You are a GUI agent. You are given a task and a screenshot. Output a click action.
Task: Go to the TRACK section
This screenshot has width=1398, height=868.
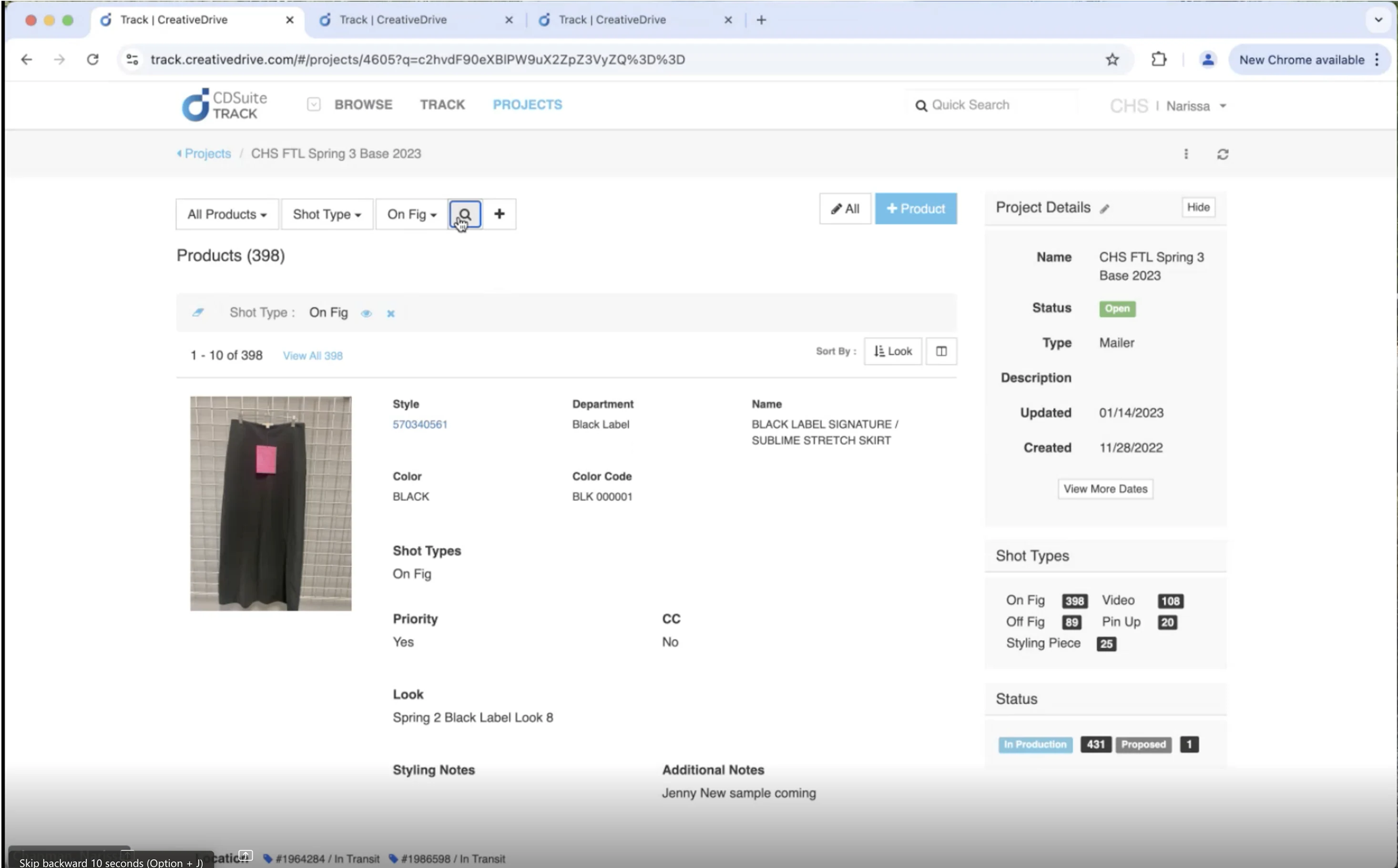[x=442, y=104]
